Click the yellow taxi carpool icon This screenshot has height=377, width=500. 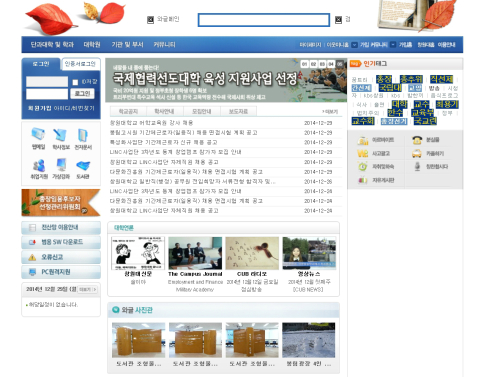[417, 153]
